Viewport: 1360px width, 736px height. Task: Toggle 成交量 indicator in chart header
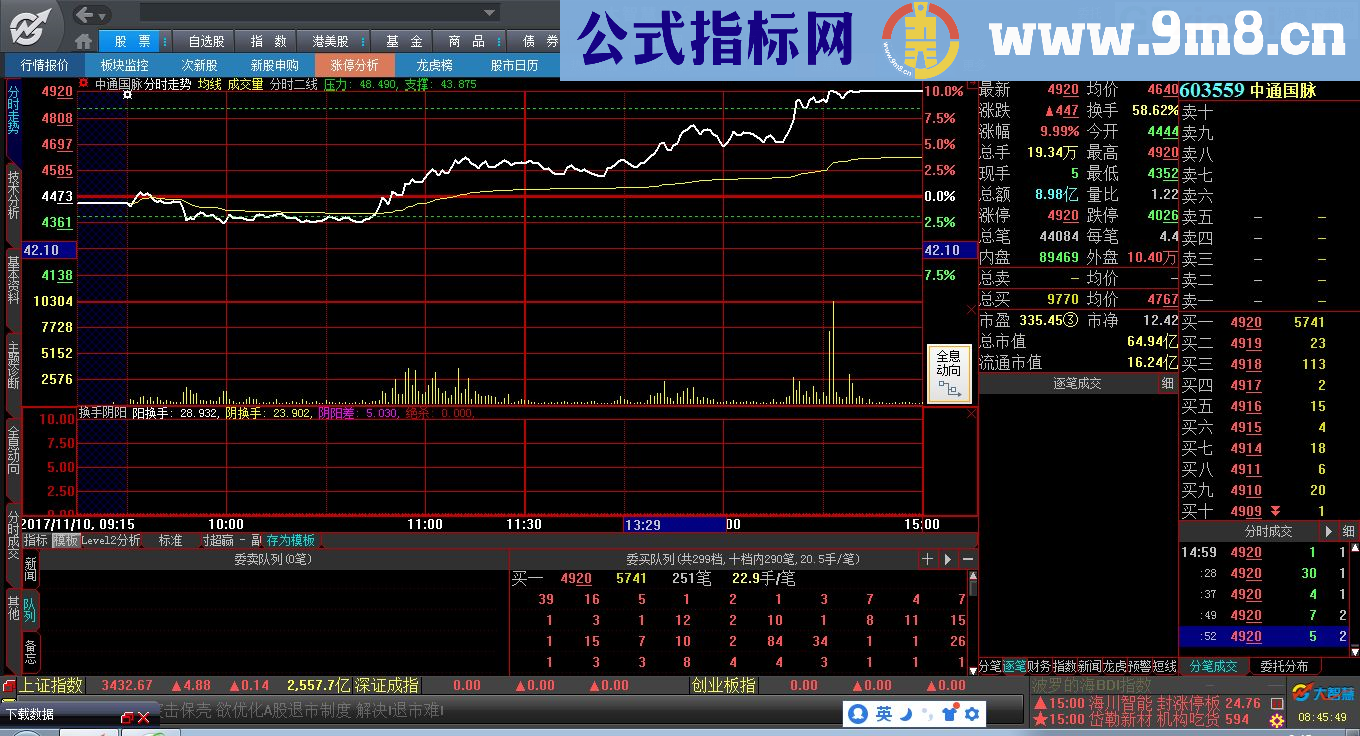pos(246,85)
